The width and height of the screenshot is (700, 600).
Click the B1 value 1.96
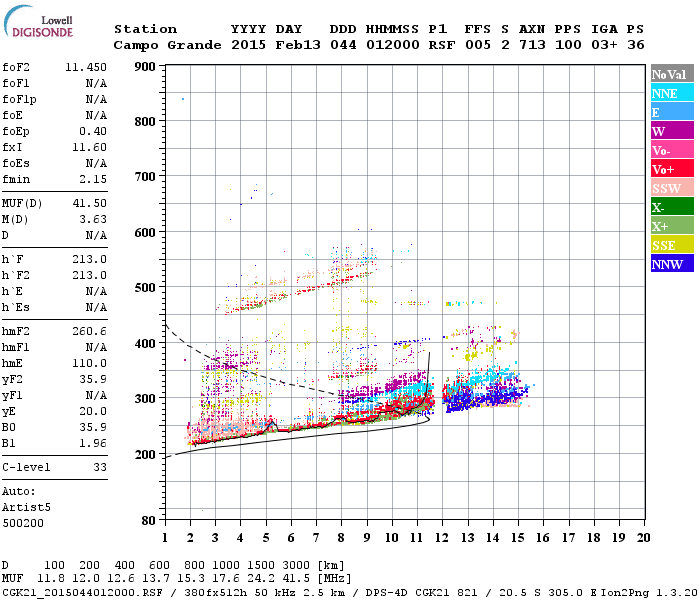tap(93, 444)
